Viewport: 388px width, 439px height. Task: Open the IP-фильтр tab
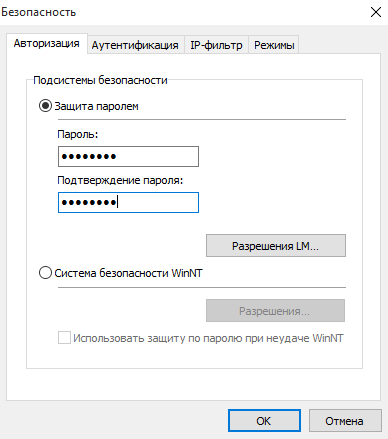tap(216, 45)
